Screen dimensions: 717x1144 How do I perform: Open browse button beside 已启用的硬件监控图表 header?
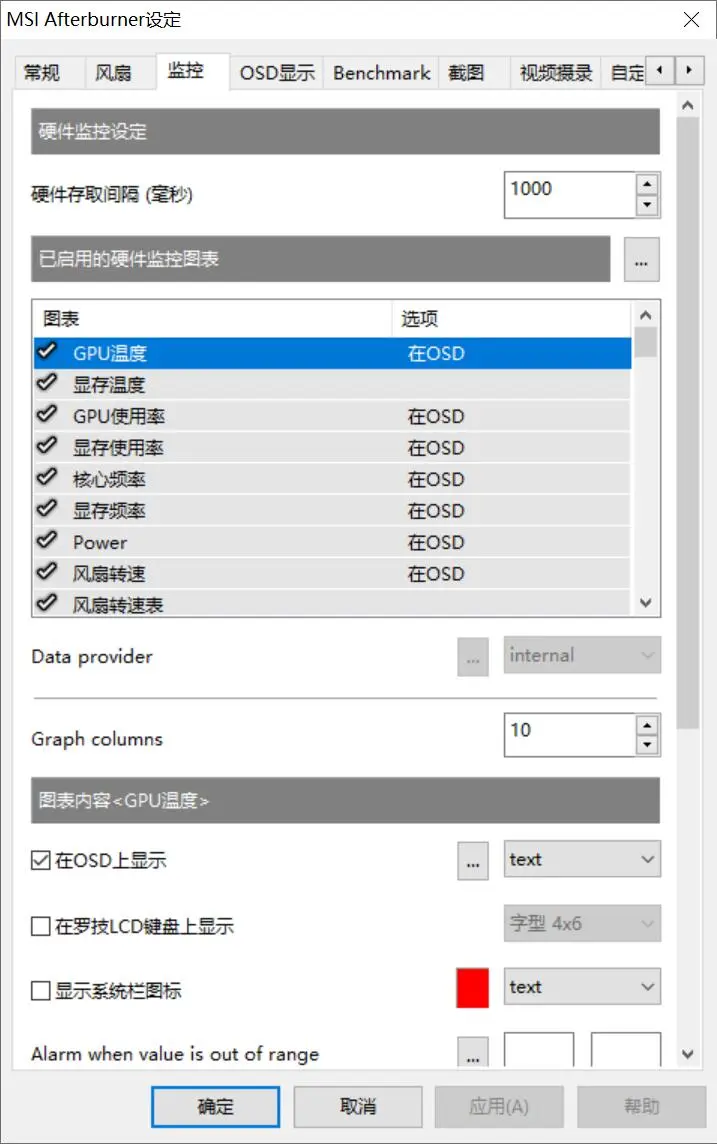[x=641, y=259]
